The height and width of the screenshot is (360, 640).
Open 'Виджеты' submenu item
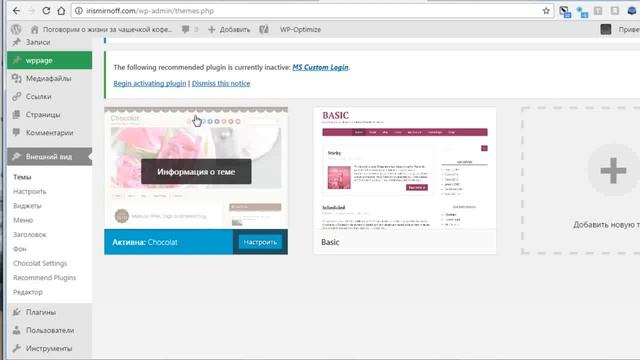27,206
